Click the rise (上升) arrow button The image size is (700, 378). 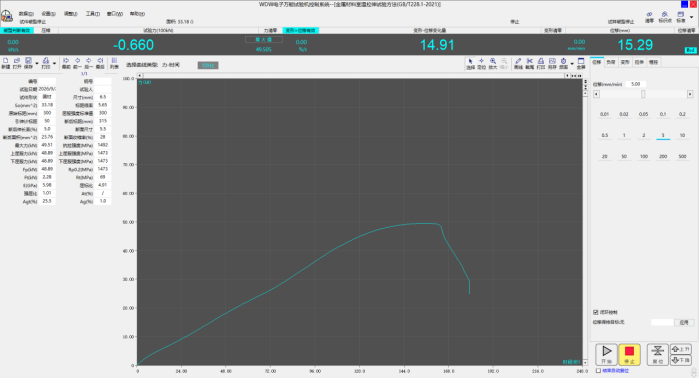tap(681, 349)
